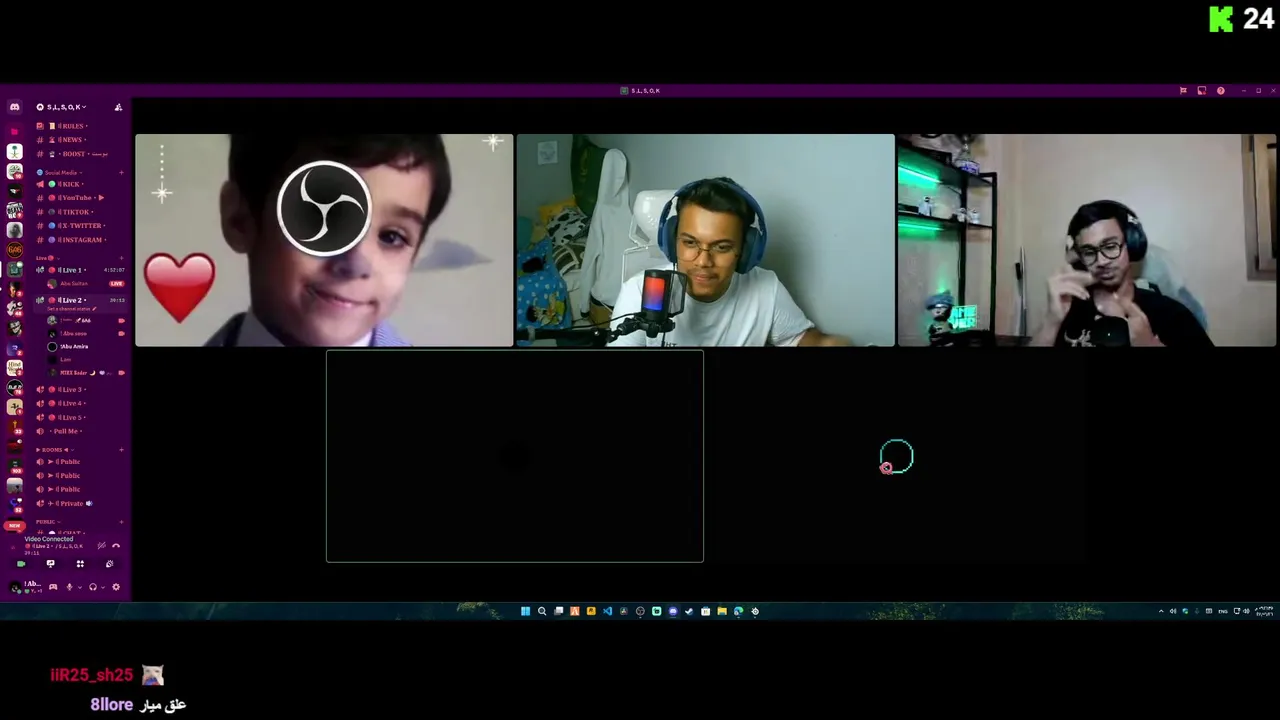Viewport: 1280px width, 720px height.
Task: Open the Discord inbox icon in title bar
Action: point(1201,91)
